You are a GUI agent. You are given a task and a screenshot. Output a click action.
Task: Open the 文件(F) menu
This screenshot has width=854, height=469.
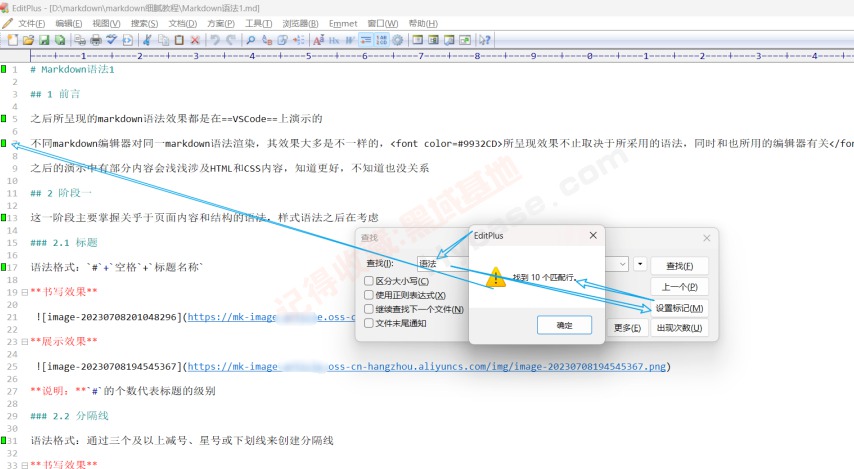[32, 23]
